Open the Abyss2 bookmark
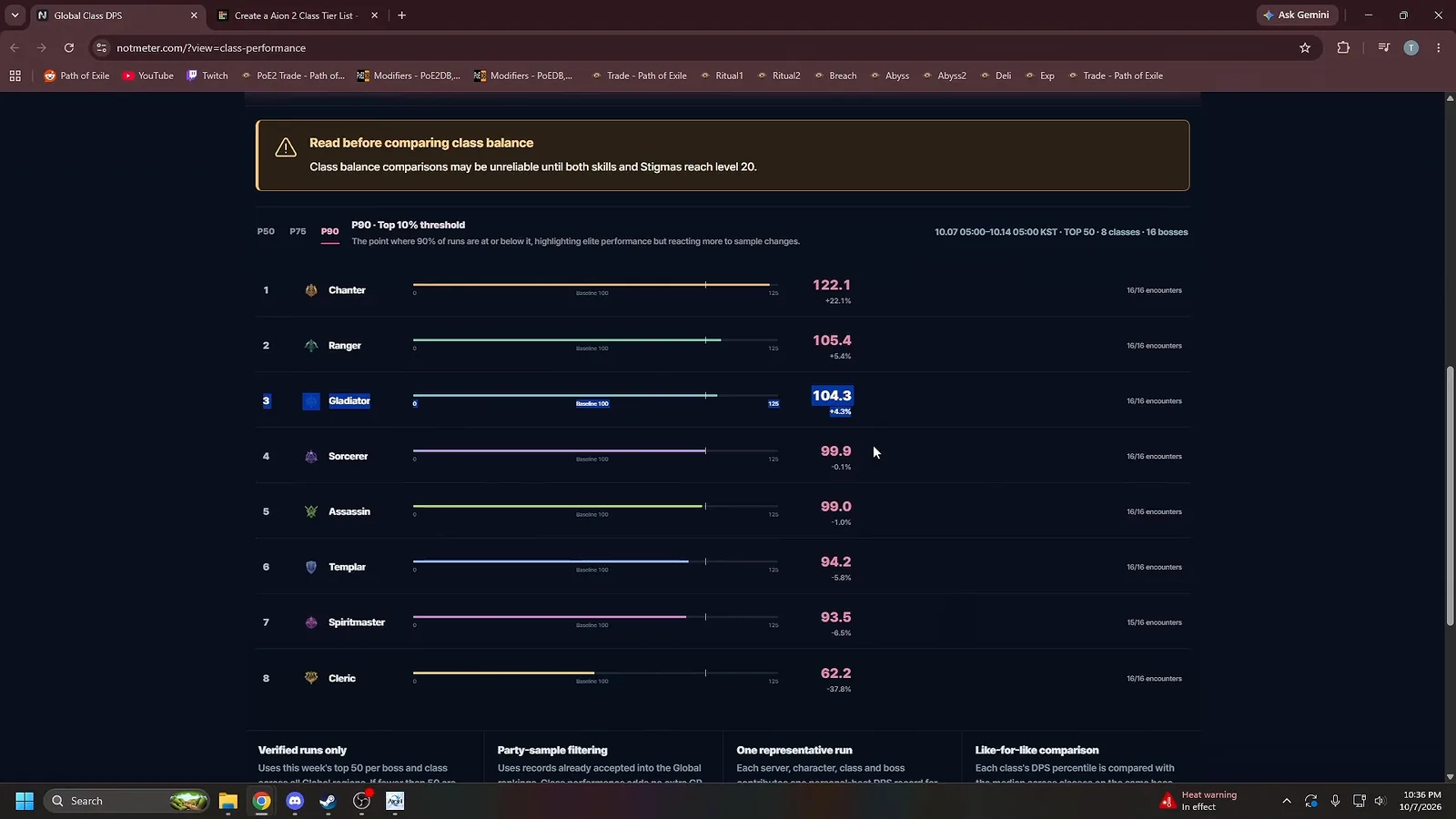1456x819 pixels. point(945,76)
